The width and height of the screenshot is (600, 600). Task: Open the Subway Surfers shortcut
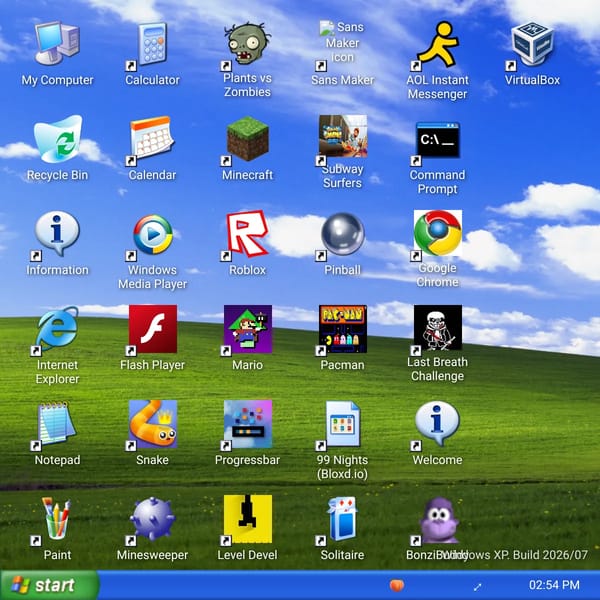point(343,136)
